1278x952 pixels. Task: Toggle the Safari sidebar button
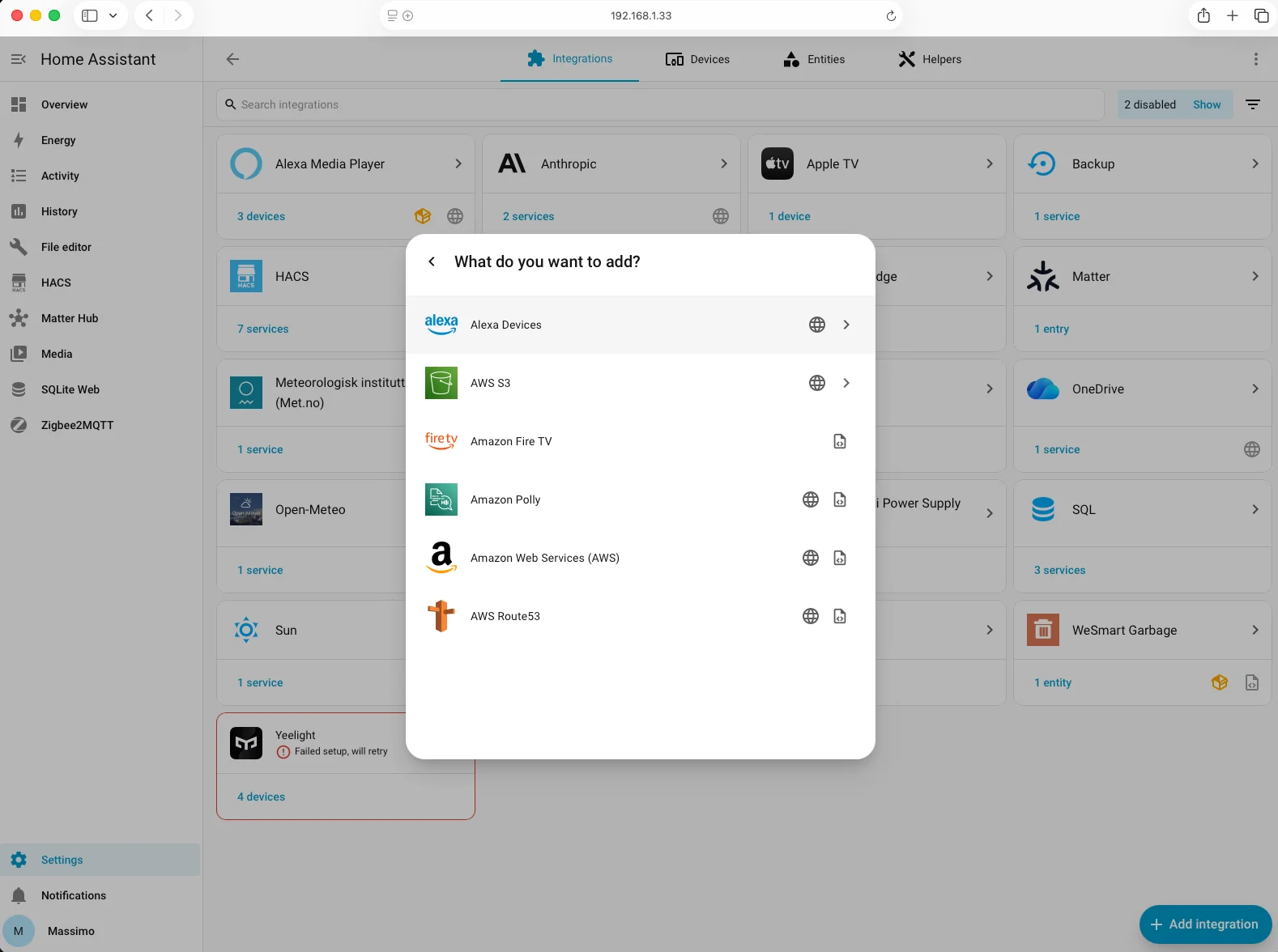90,15
